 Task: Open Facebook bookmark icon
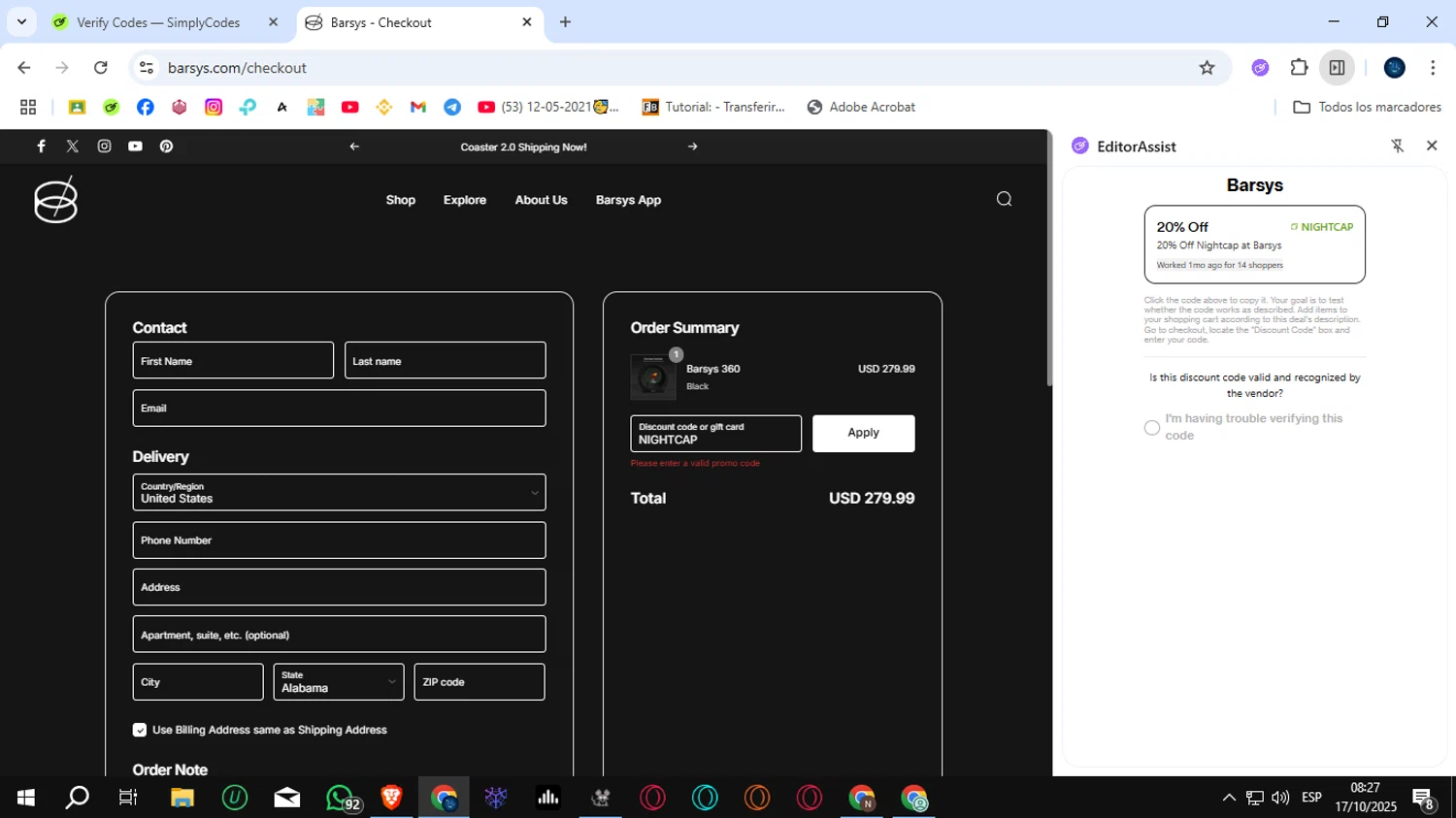146,107
